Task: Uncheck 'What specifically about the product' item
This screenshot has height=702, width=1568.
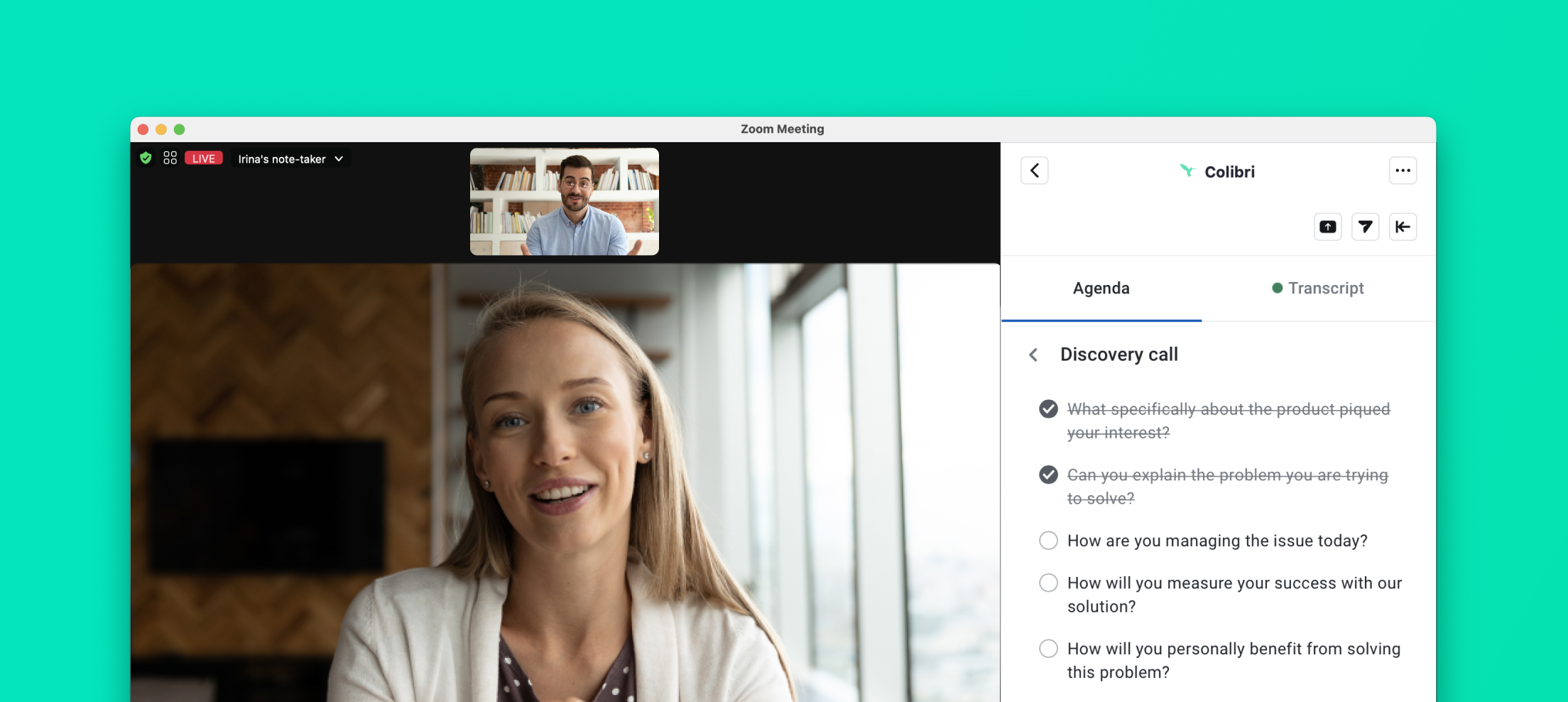Action: [1048, 409]
